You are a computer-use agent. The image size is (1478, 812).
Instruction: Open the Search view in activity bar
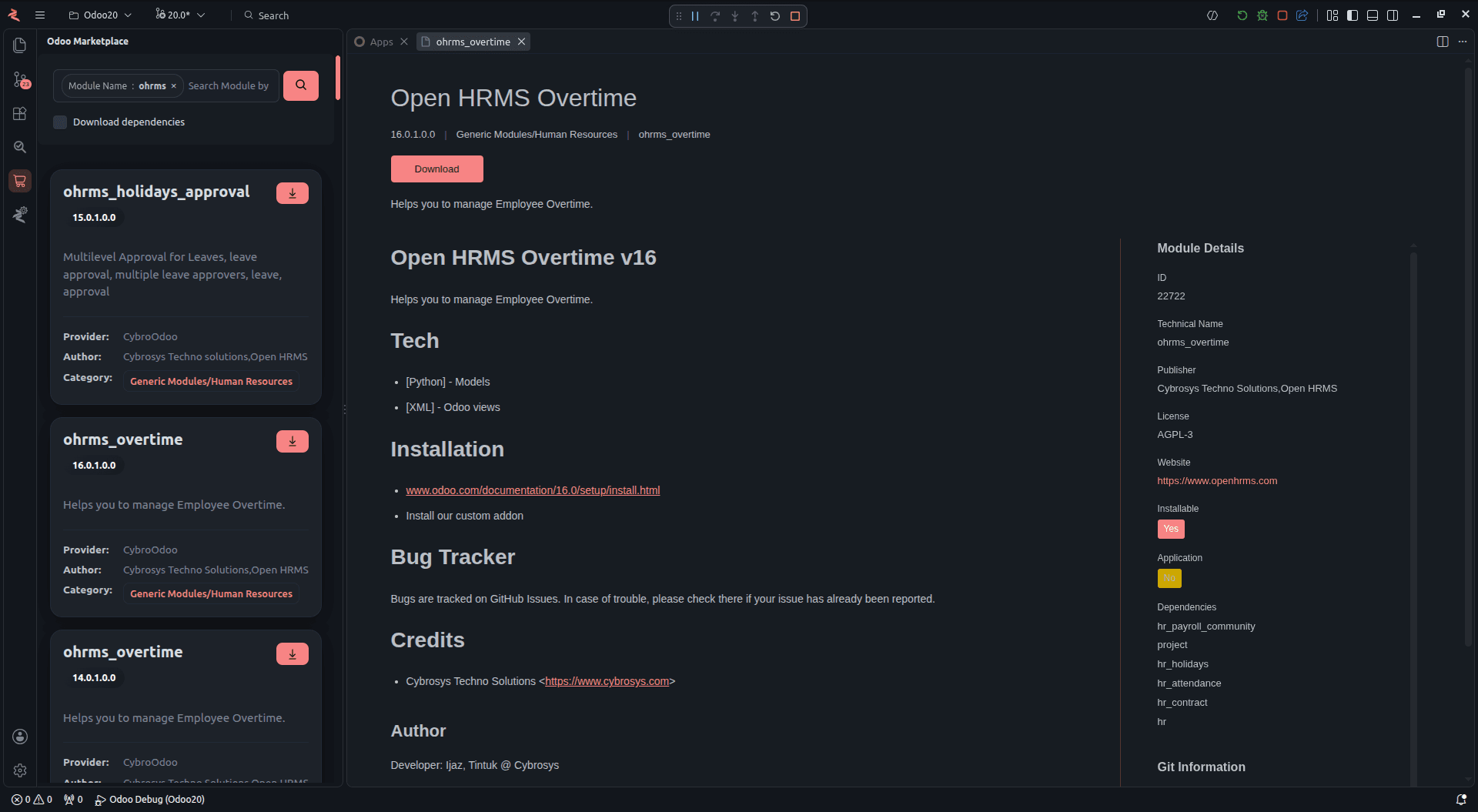(20, 147)
